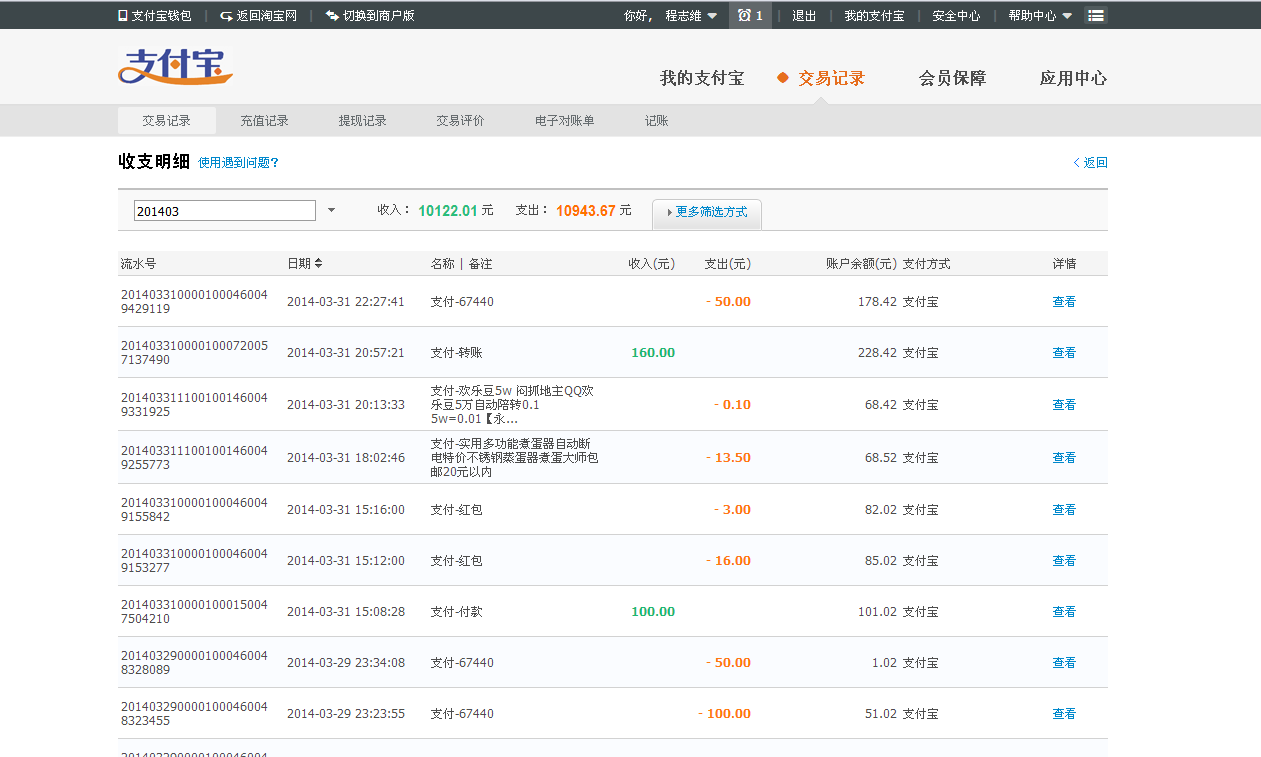Click the 使用遇到问题? help link
The width and height of the screenshot is (1261, 757).
[x=238, y=163]
